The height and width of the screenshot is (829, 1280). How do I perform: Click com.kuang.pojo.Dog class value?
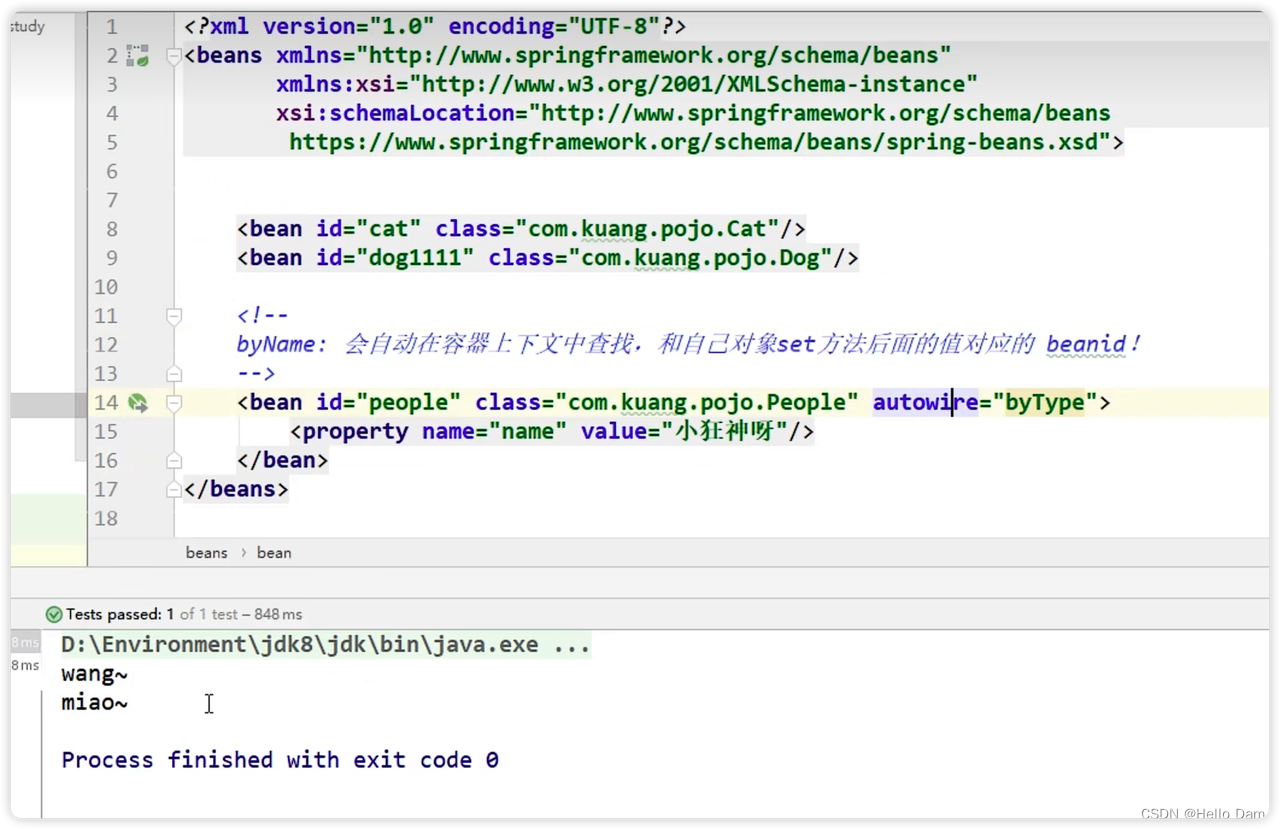pyautogui.click(x=700, y=258)
